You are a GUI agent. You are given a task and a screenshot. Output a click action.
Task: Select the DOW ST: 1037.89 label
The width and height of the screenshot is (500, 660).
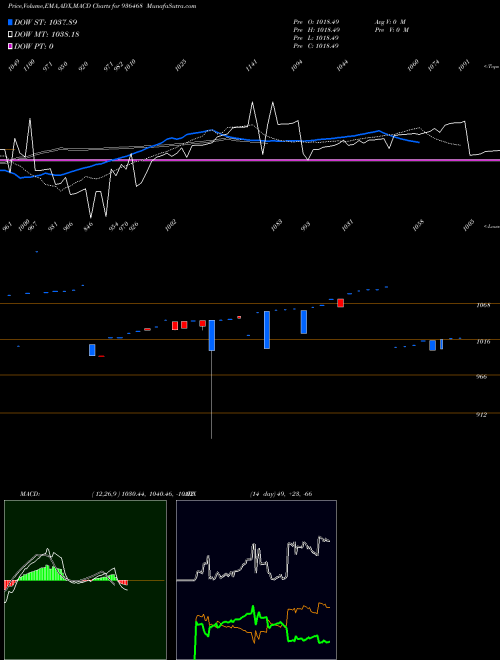click(x=45, y=22)
